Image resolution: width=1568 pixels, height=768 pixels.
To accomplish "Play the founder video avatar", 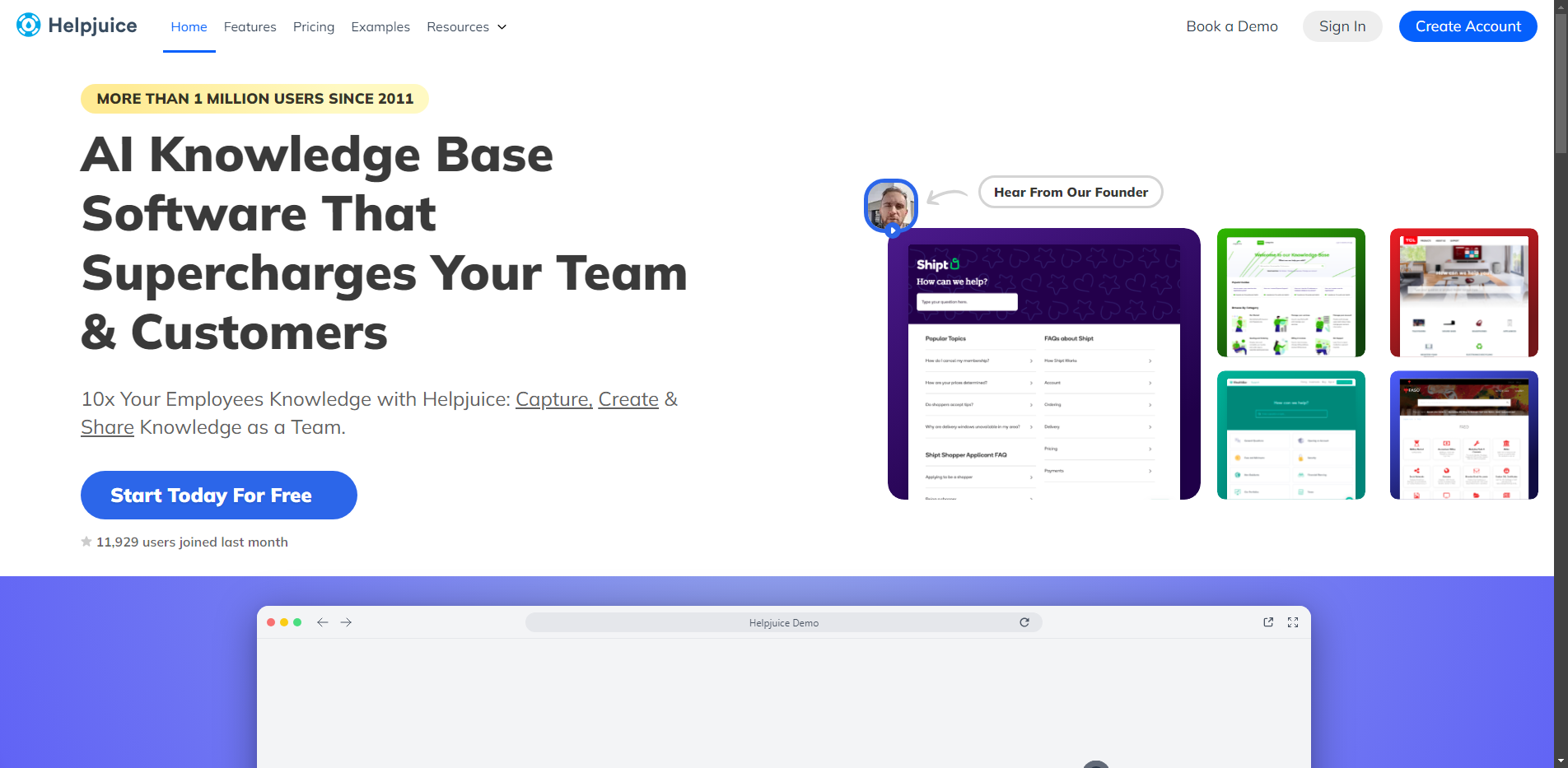I will coord(891,207).
